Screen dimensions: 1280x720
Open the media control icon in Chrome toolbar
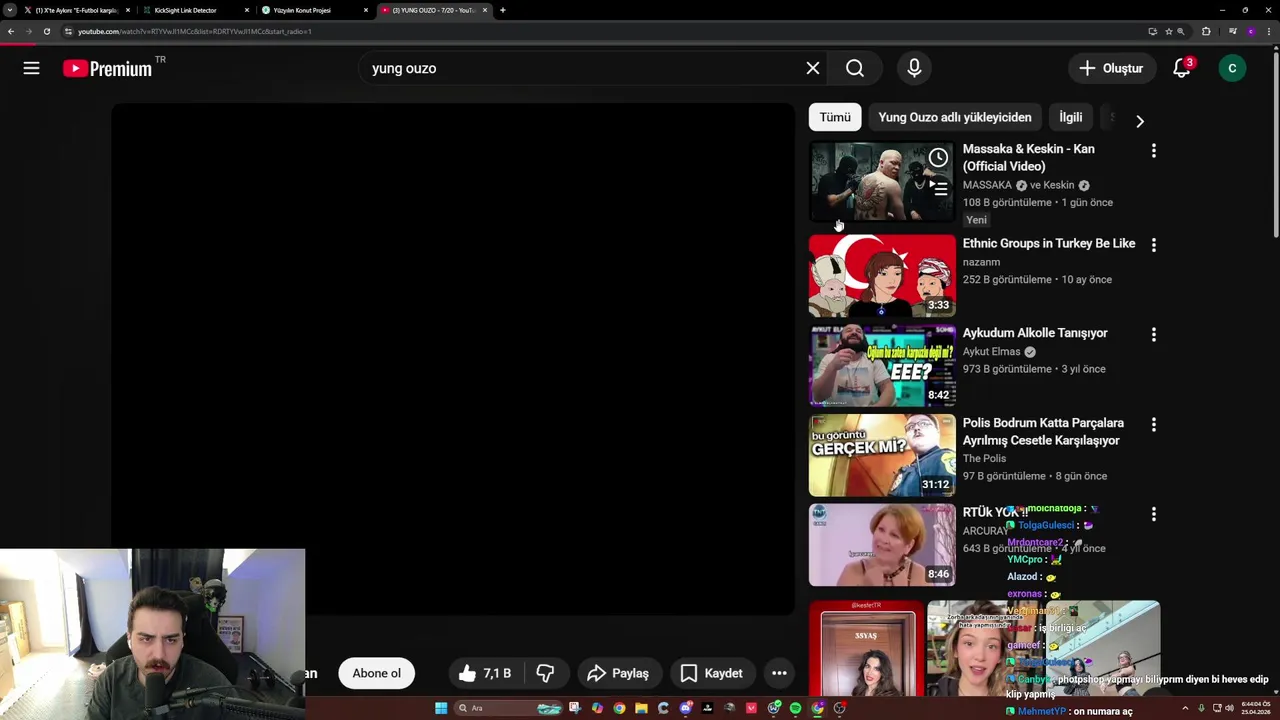1233,31
